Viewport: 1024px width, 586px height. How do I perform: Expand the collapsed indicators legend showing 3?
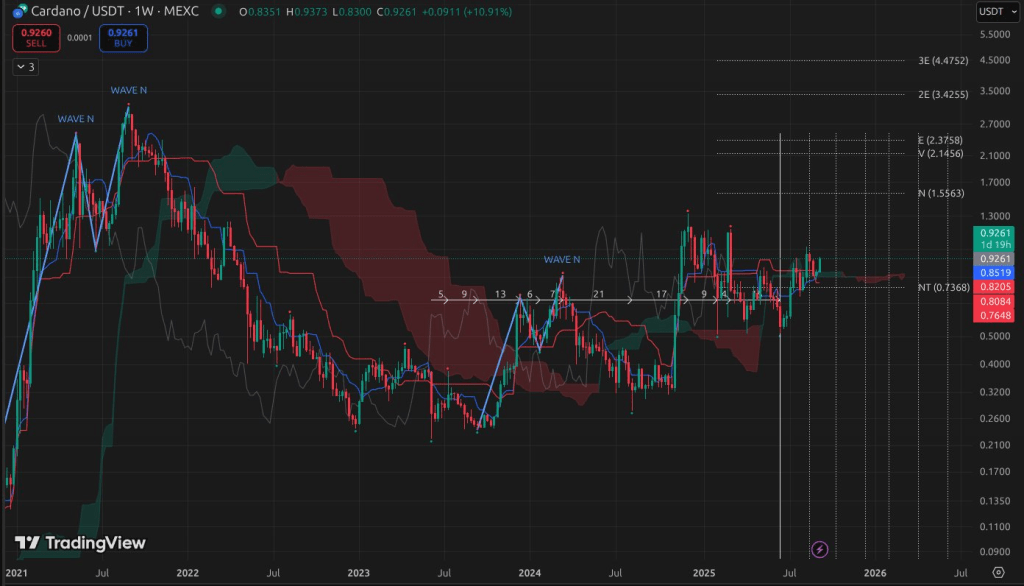click(26, 67)
